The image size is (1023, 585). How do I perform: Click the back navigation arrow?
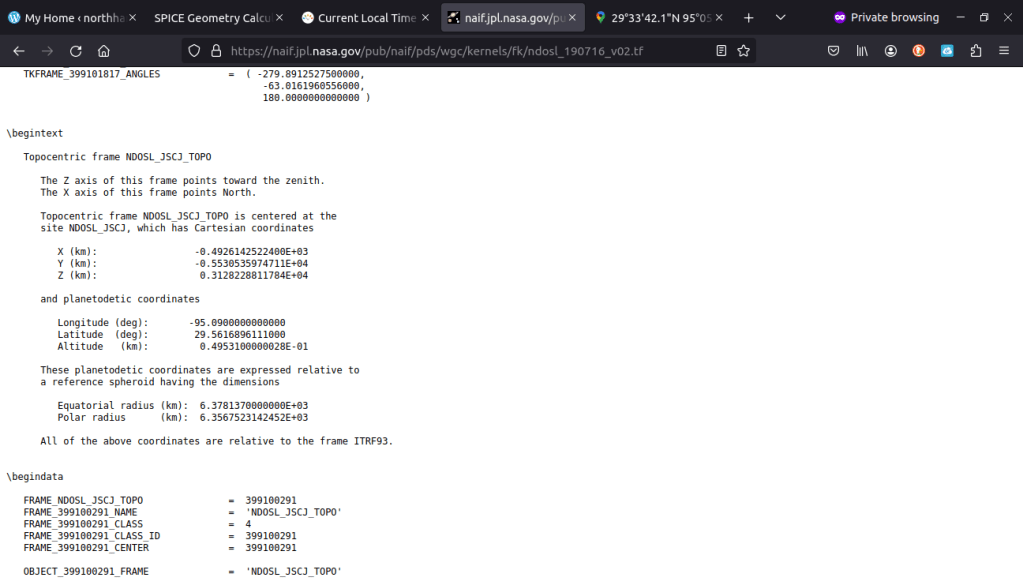(x=18, y=51)
